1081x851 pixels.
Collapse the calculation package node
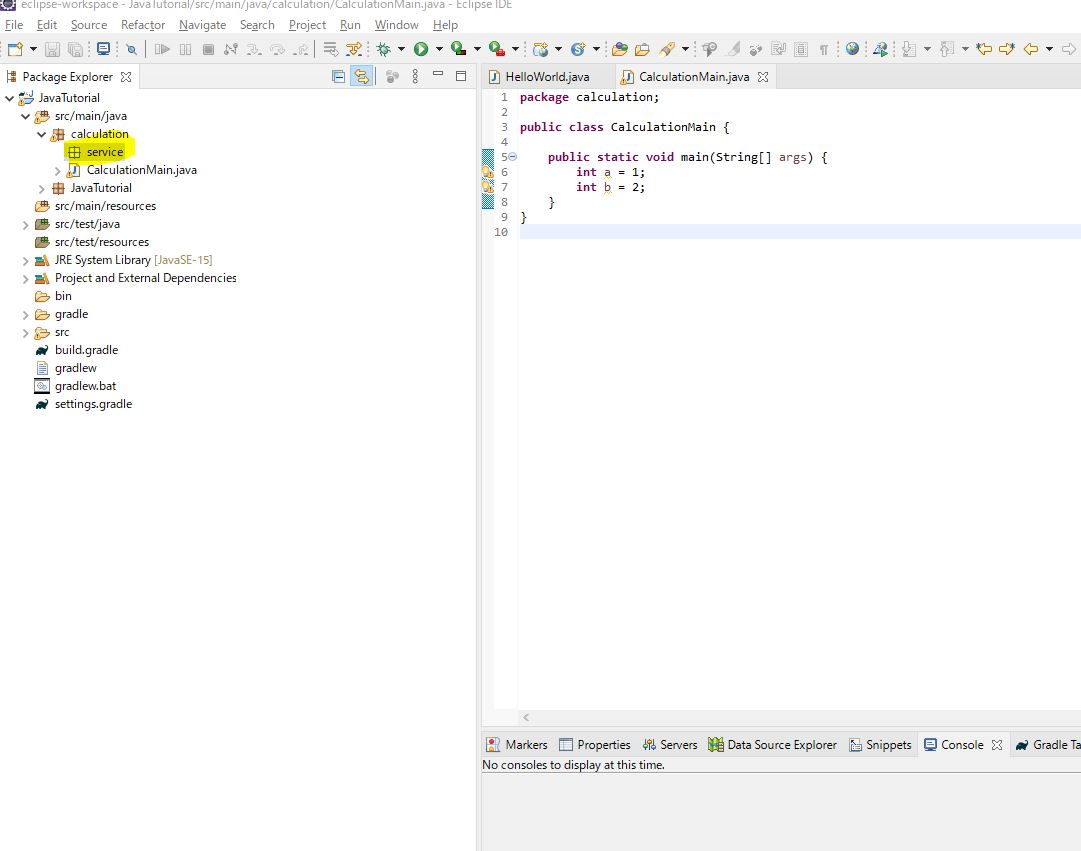(x=41, y=134)
